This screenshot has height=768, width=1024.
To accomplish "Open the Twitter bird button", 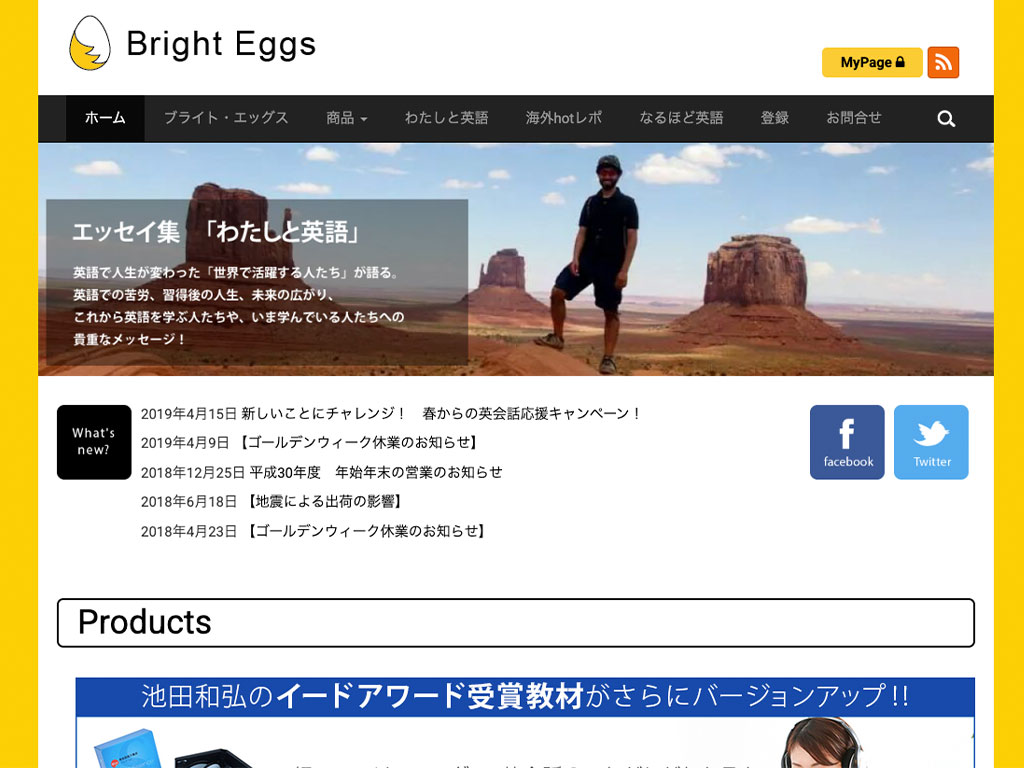I will pyautogui.click(x=931, y=442).
